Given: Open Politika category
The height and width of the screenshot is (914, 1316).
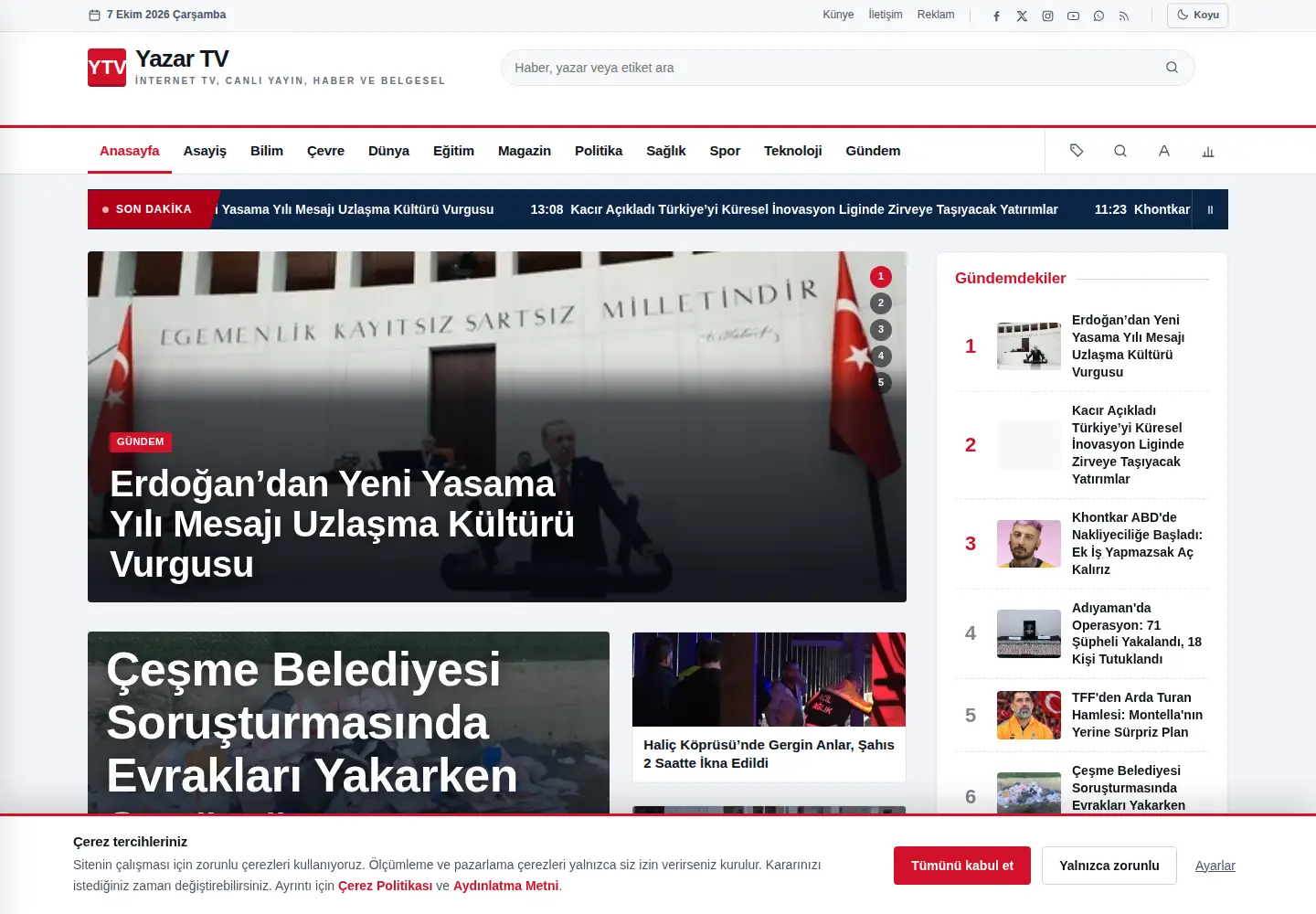Looking at the screenshot, I should point(599,151).
